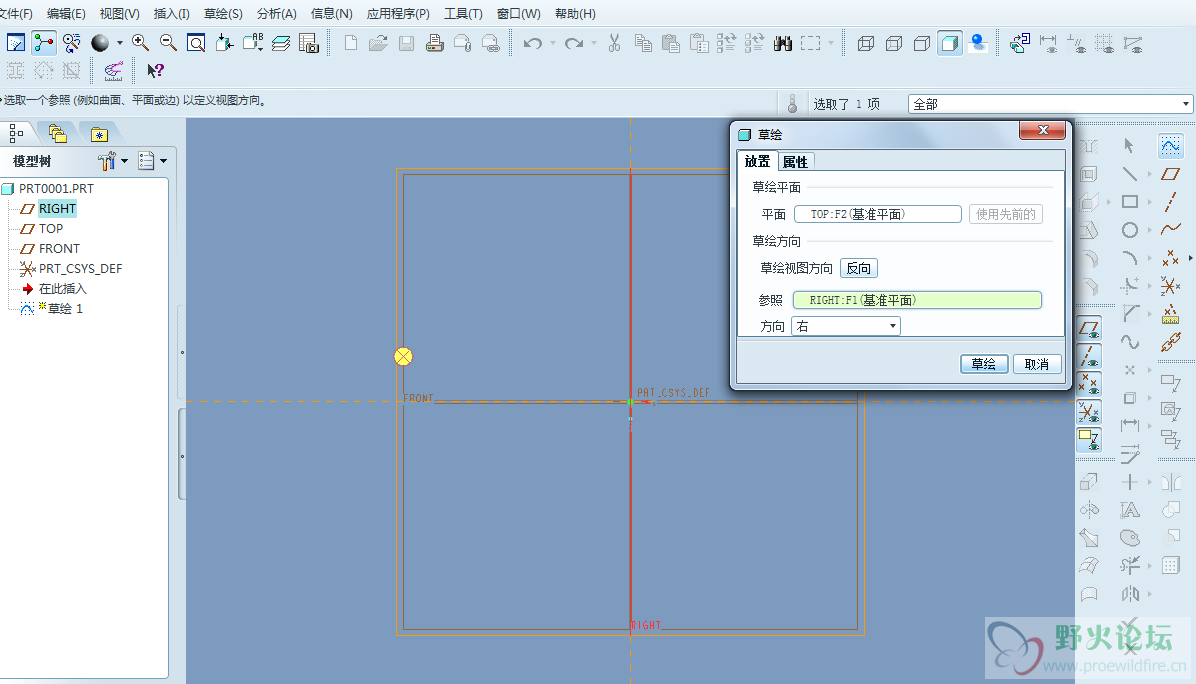This screenshot has height=684, width=1196.
Task: Click the sketch orientation view icon
Action: 15,43
